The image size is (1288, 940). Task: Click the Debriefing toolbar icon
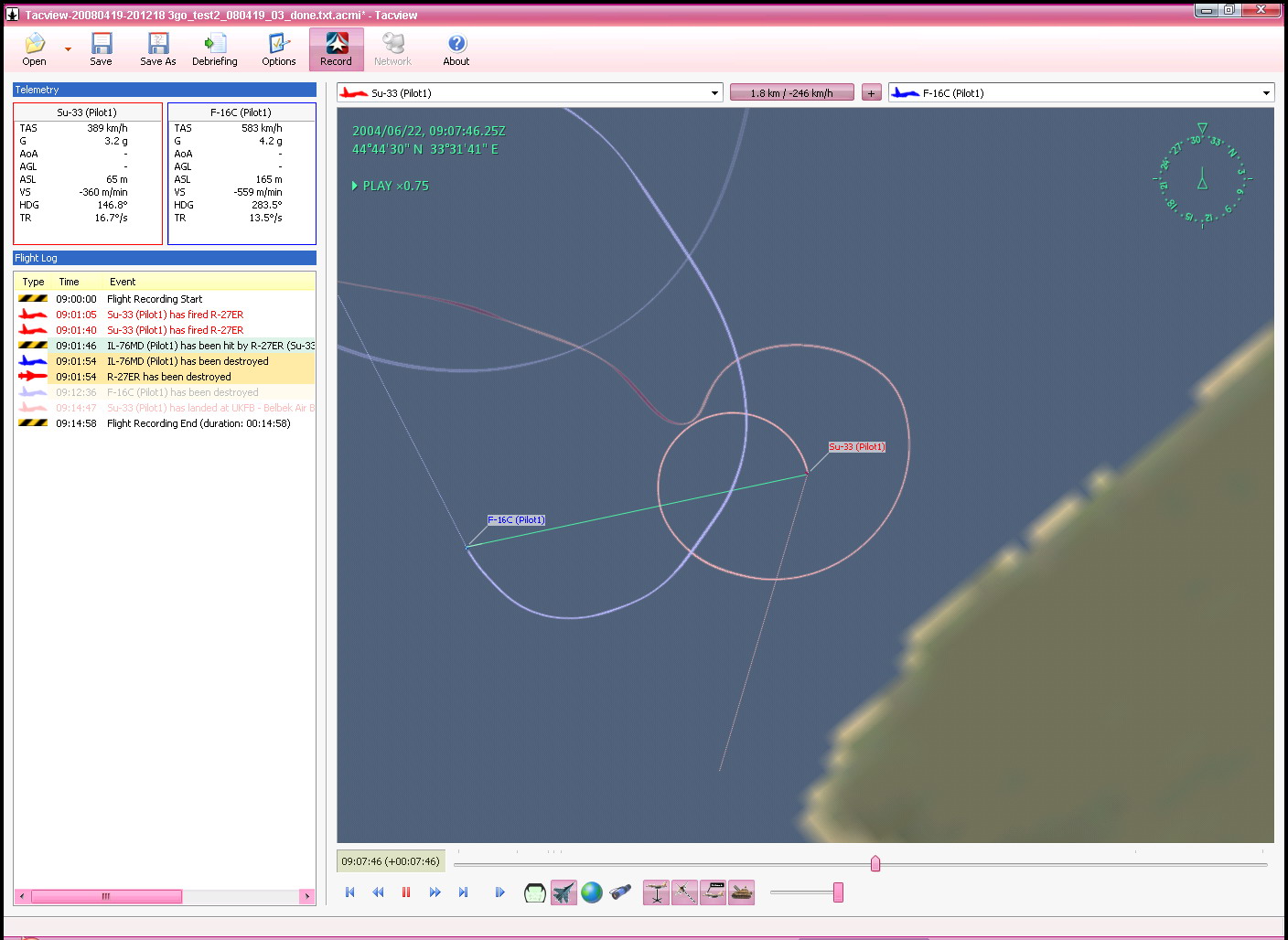[214, 49]
